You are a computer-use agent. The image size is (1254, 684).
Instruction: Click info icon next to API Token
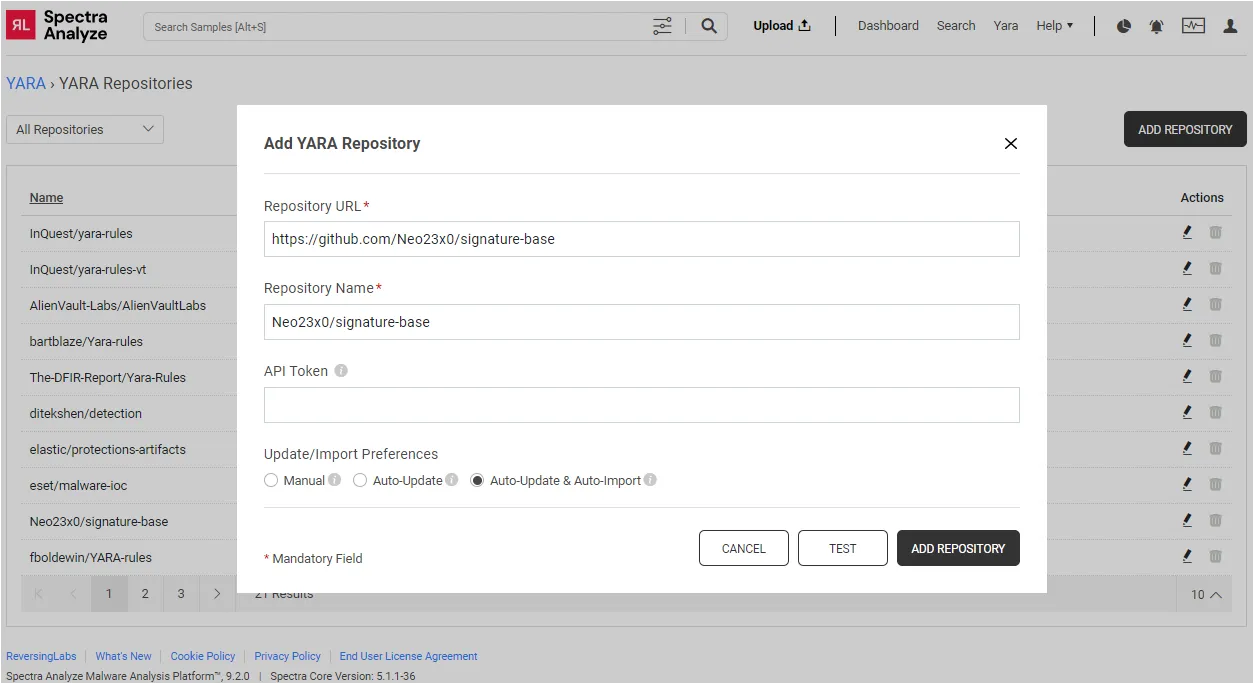click(341, 370)
